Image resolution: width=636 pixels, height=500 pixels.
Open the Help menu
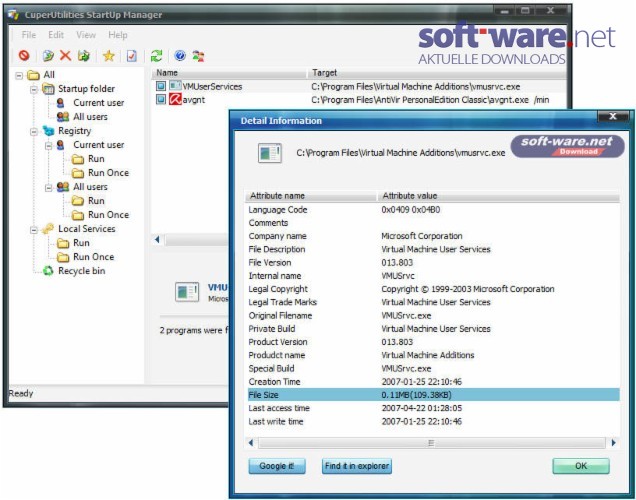click(118, 35)
